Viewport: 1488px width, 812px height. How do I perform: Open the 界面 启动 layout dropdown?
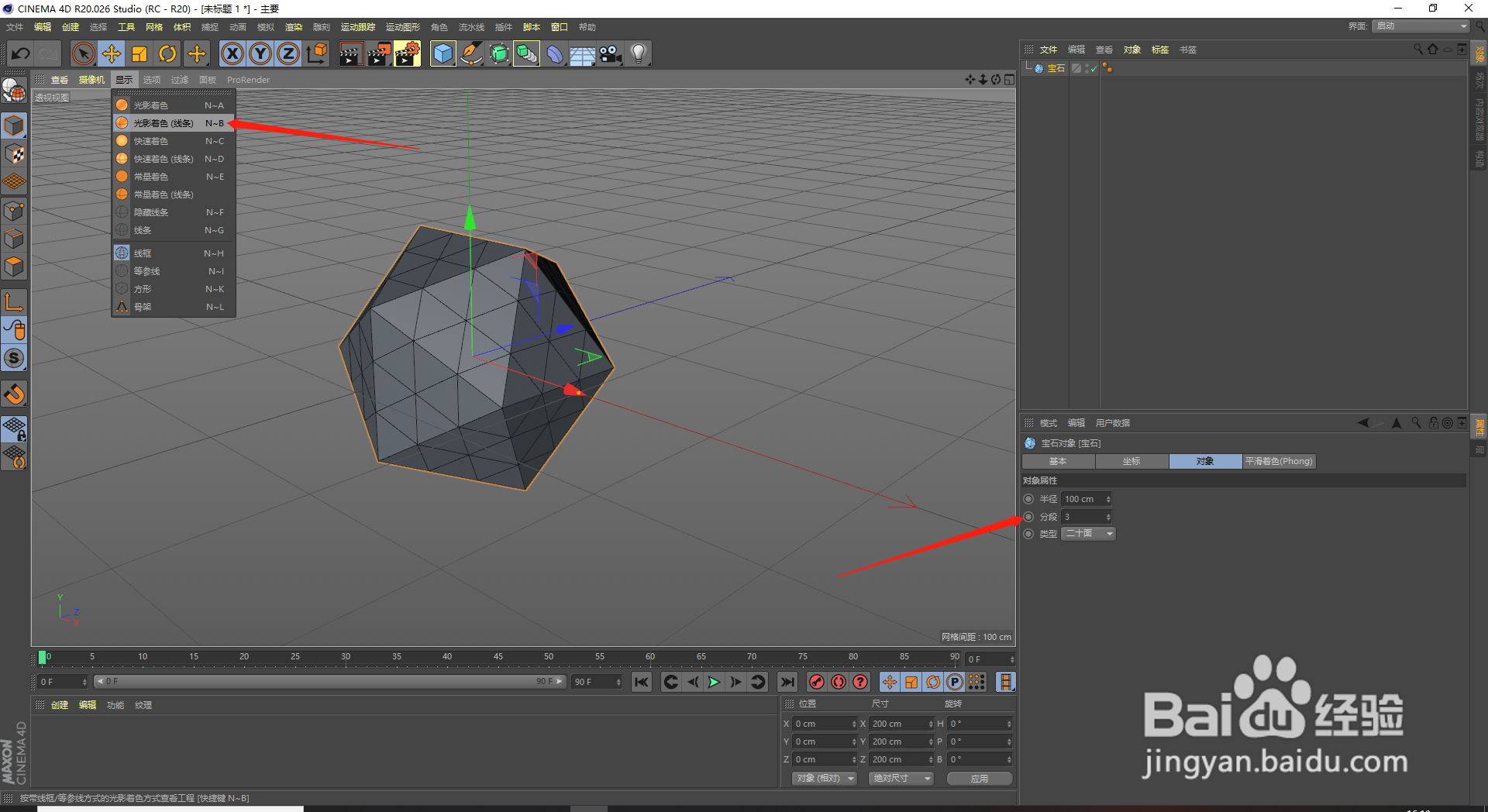click(x=1420, y=26)
